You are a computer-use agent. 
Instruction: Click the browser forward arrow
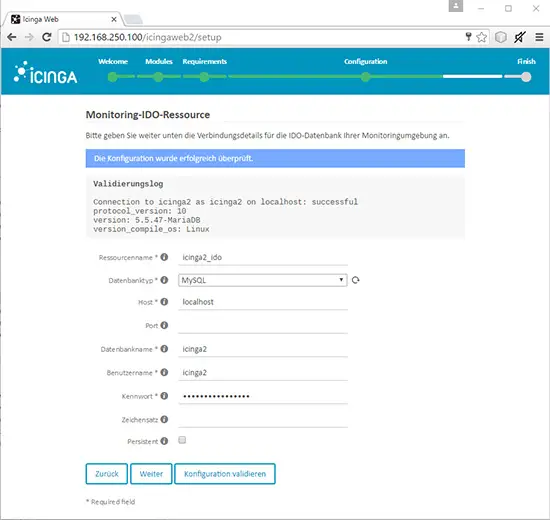pos(29,37)
